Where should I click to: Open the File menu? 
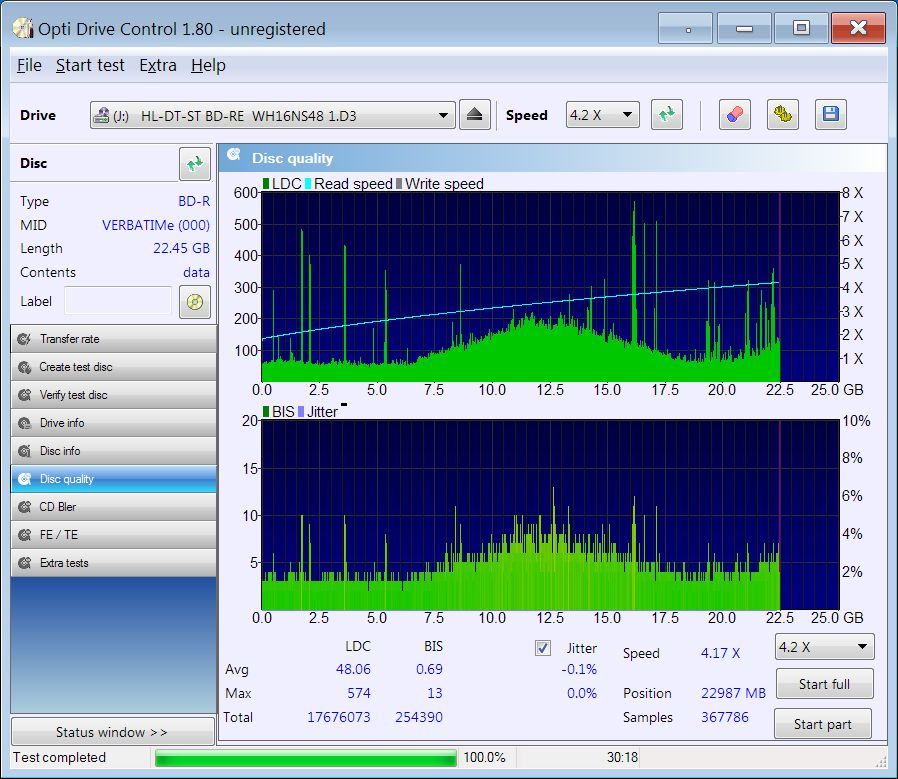29,65
